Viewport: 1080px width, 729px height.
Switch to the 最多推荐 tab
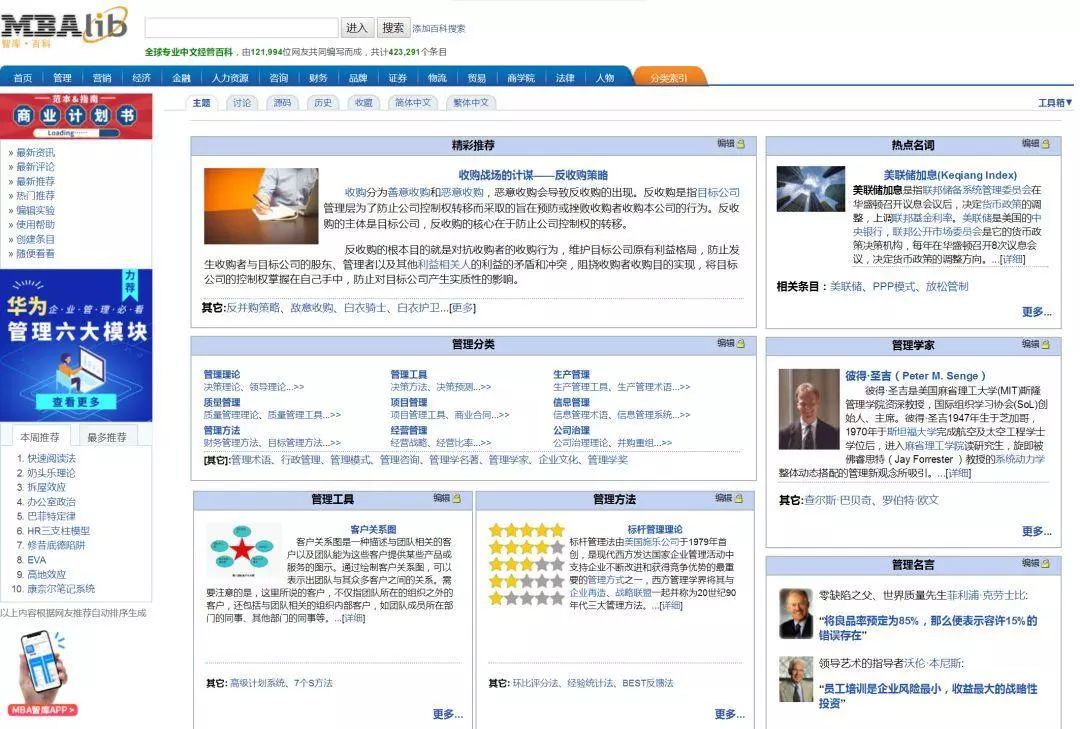pos(107,437)
